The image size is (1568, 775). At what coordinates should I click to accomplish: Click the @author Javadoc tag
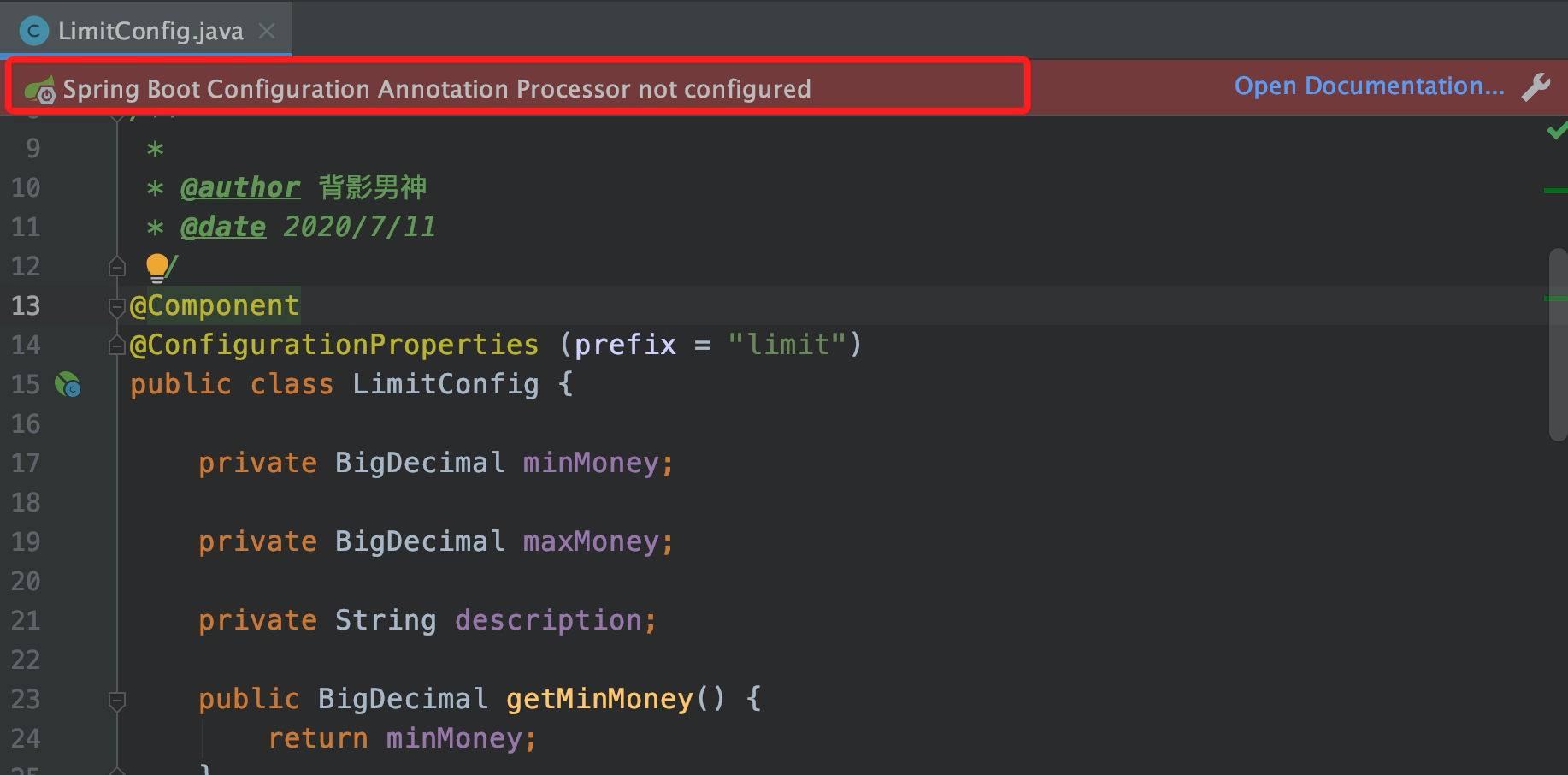[x=240, y=187]
